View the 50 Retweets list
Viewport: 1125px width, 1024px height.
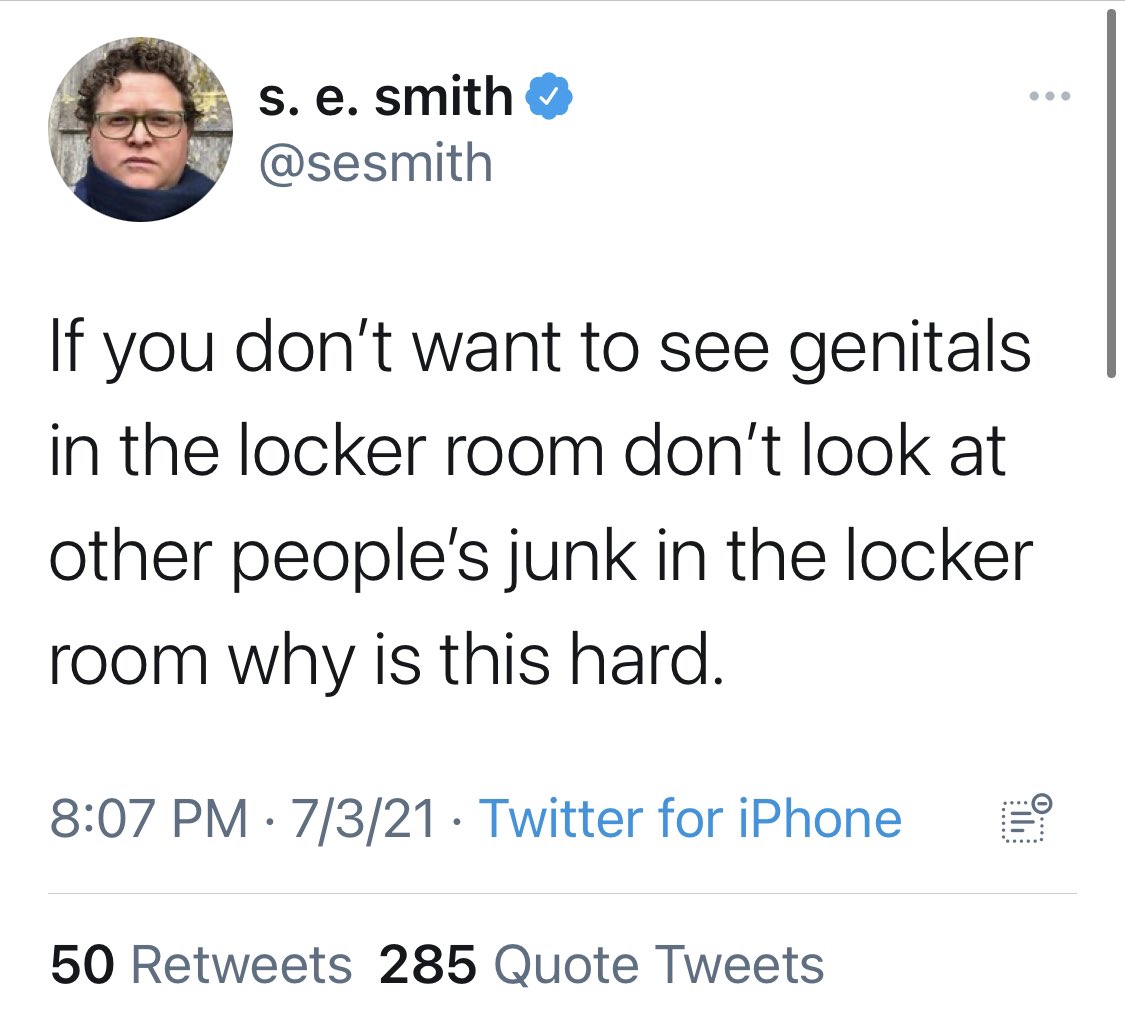[x=200, y=965]
